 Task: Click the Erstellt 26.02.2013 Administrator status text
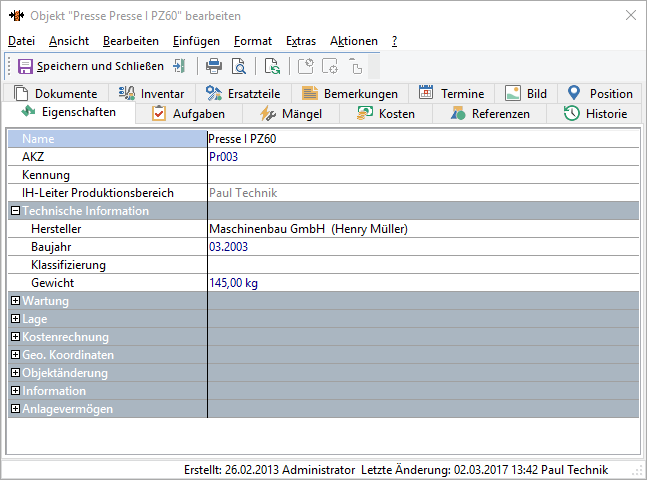[269, 470]
